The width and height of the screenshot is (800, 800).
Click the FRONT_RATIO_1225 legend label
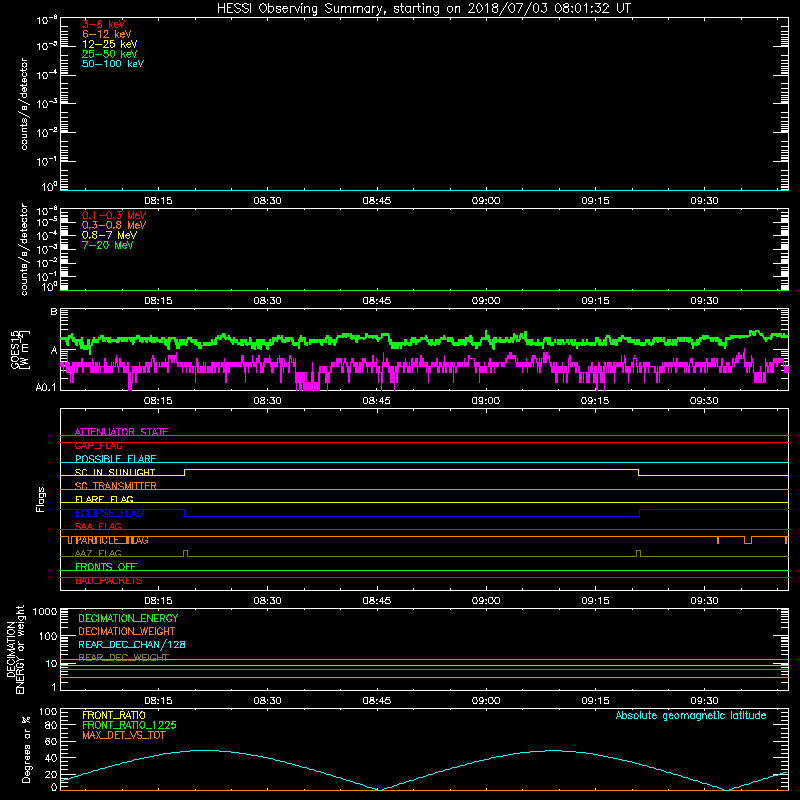point(129,725)
